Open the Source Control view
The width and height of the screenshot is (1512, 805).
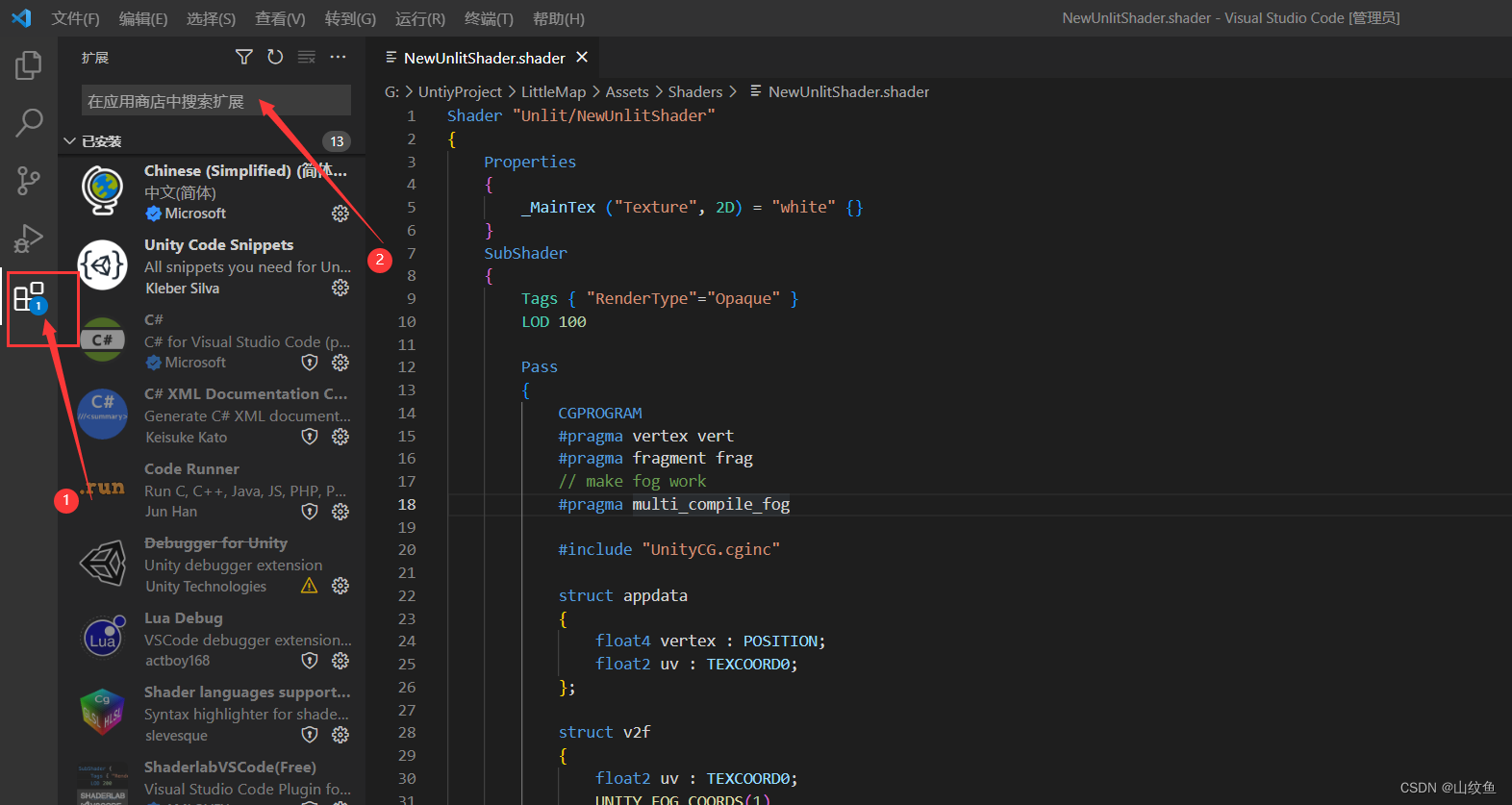pyautogui.click(x=29, y=180)
